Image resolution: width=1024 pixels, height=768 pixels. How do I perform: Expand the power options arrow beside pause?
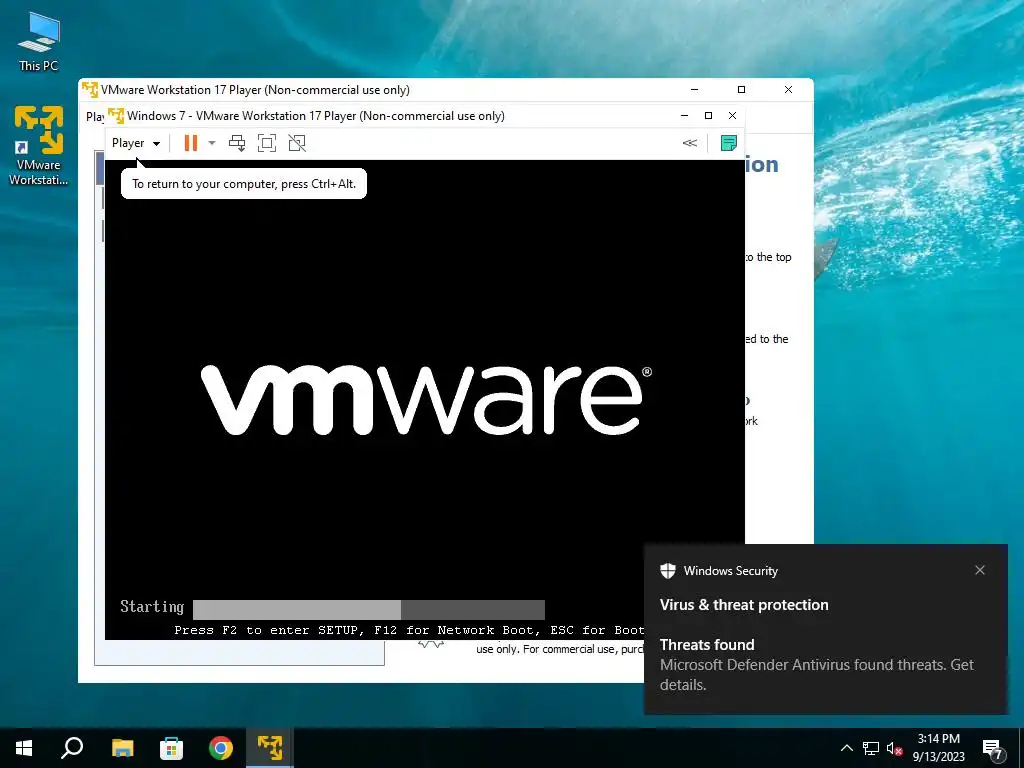[x=212, y=143]
